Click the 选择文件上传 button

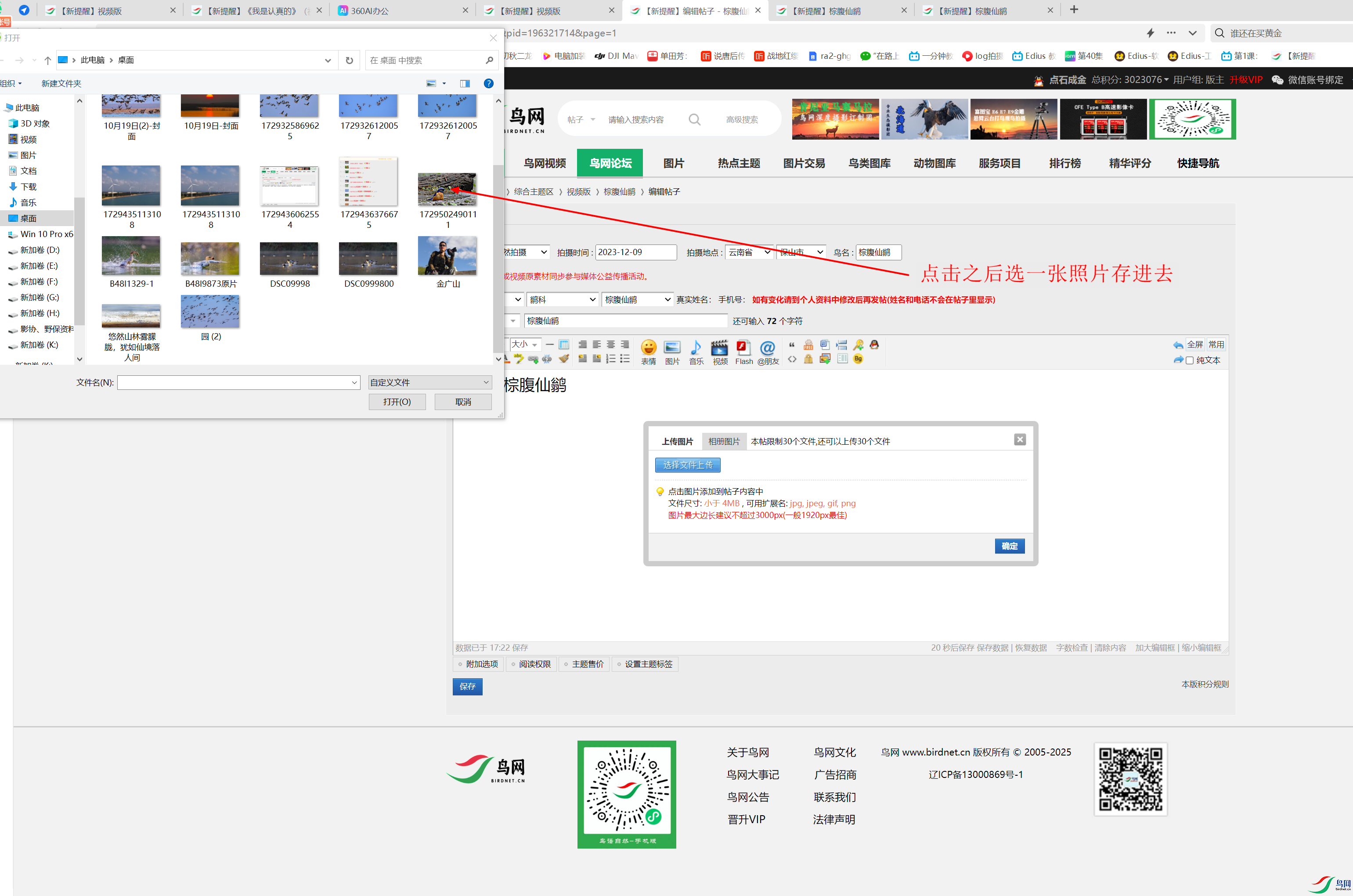click(x=687, y=465)
